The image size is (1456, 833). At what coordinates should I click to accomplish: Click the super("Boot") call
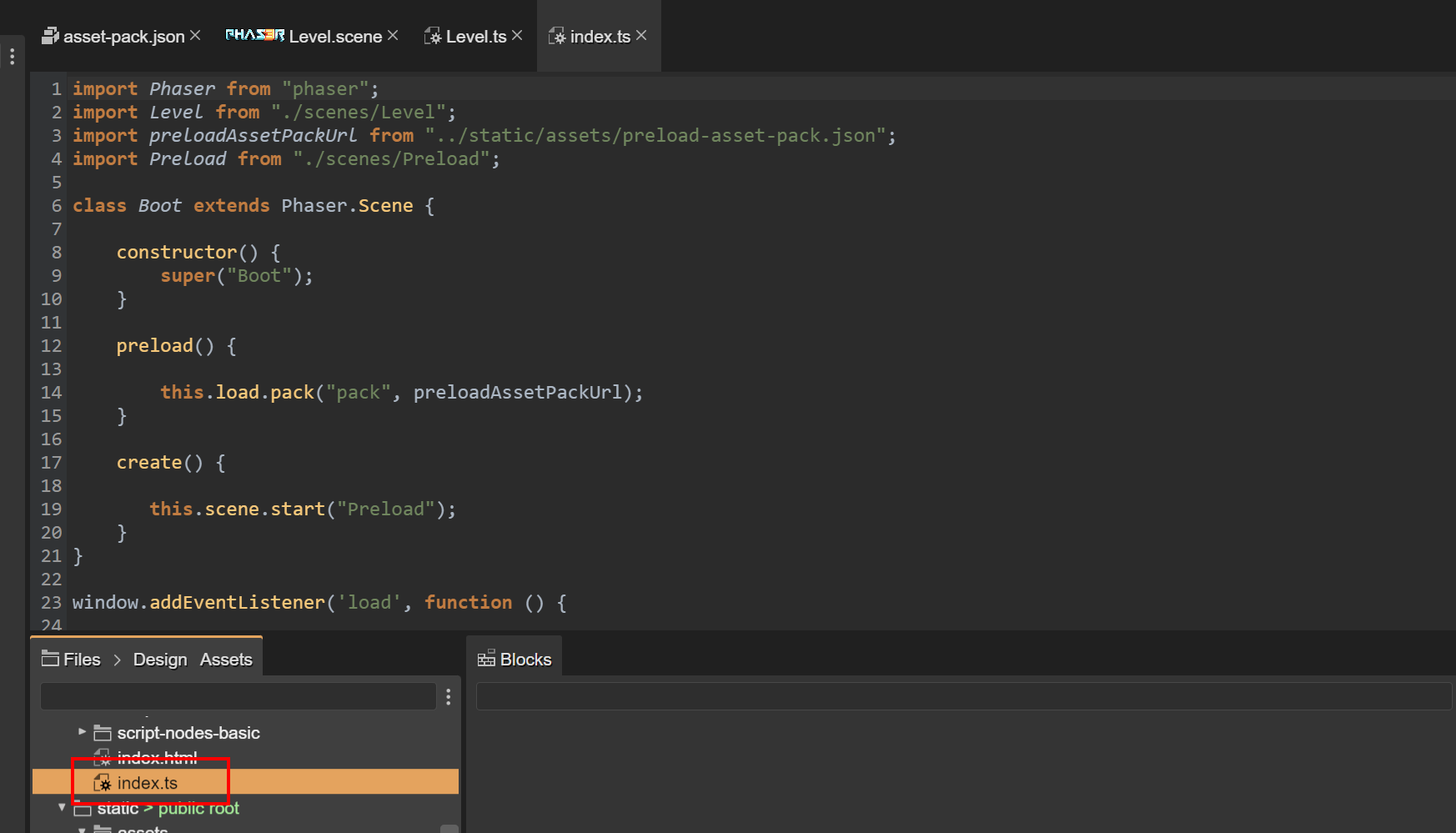237,275
